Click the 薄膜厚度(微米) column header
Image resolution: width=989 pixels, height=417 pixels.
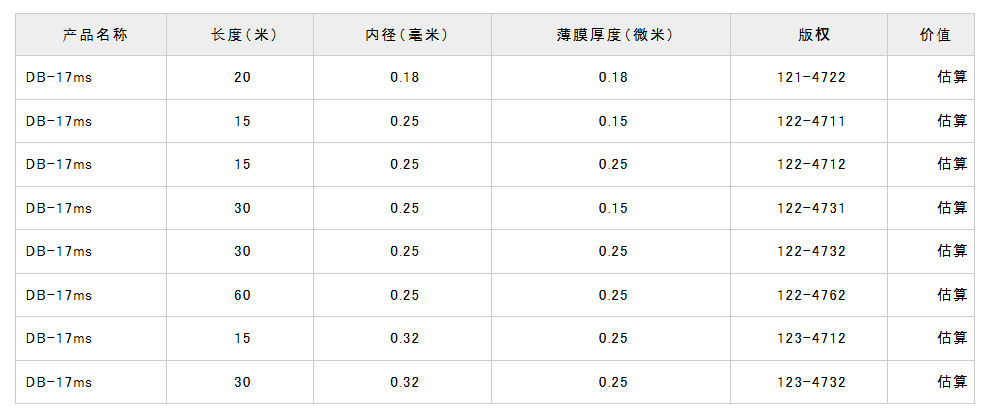(614, 35)
